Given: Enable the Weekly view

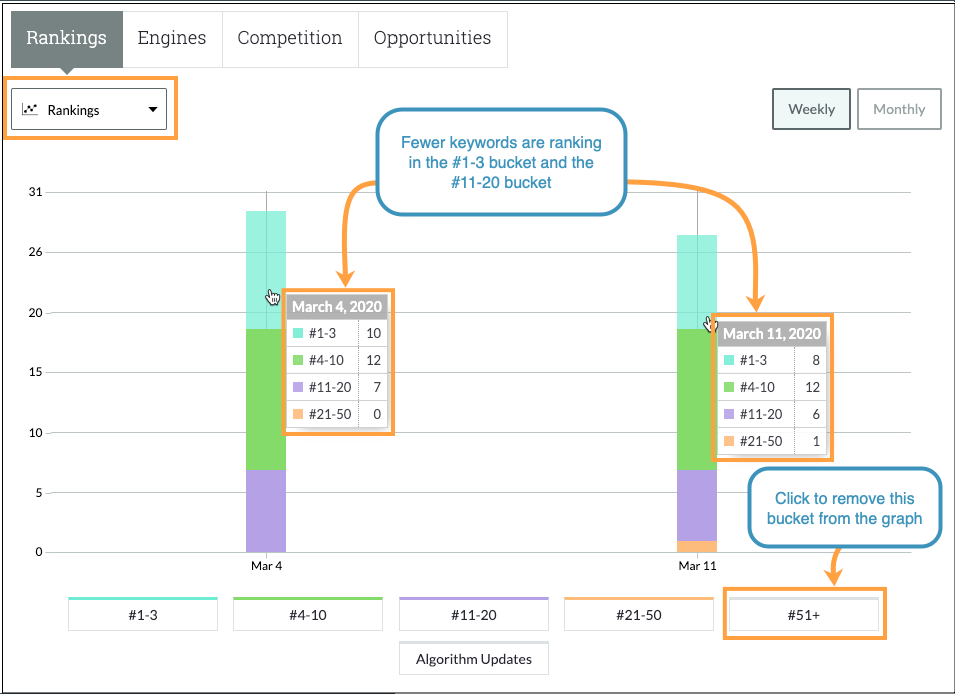Looking at the screenshot, I should pos(811,109).
